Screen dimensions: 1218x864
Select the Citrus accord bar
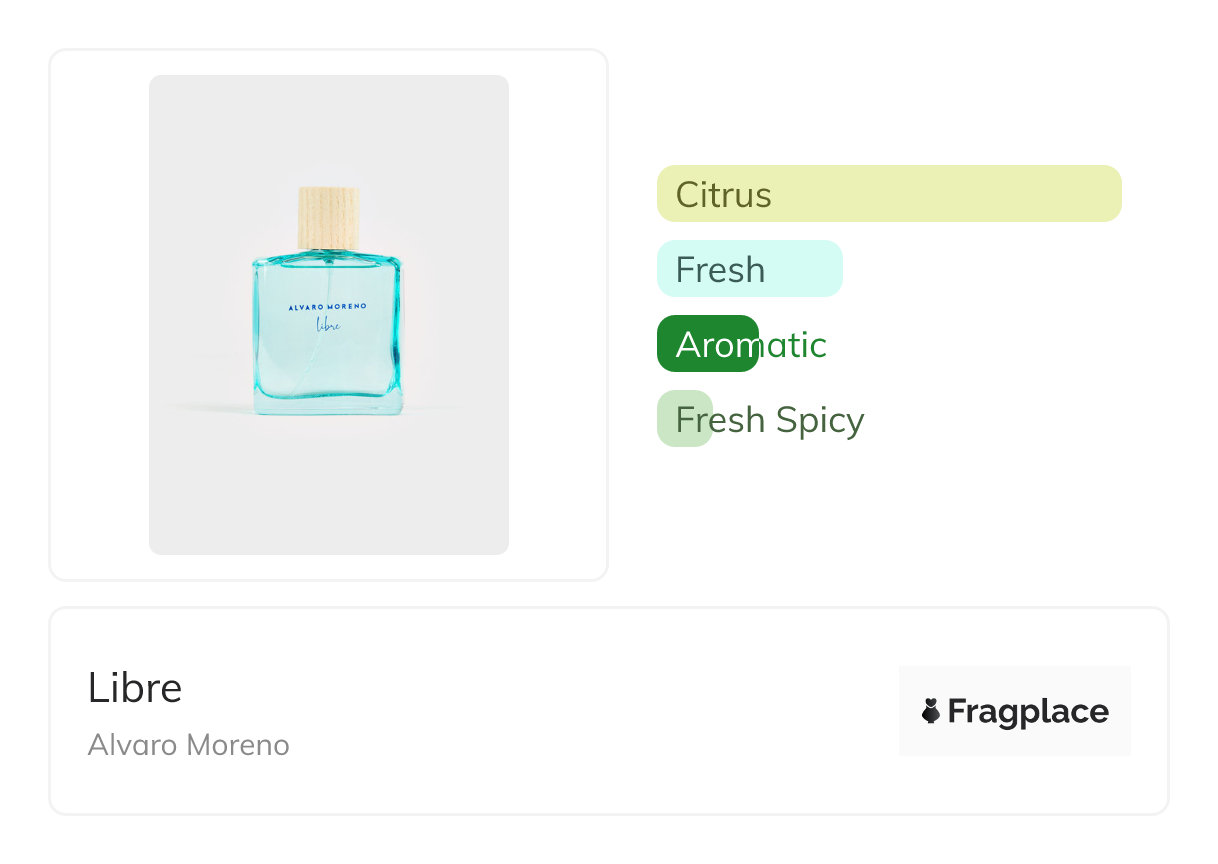point(888,193)
